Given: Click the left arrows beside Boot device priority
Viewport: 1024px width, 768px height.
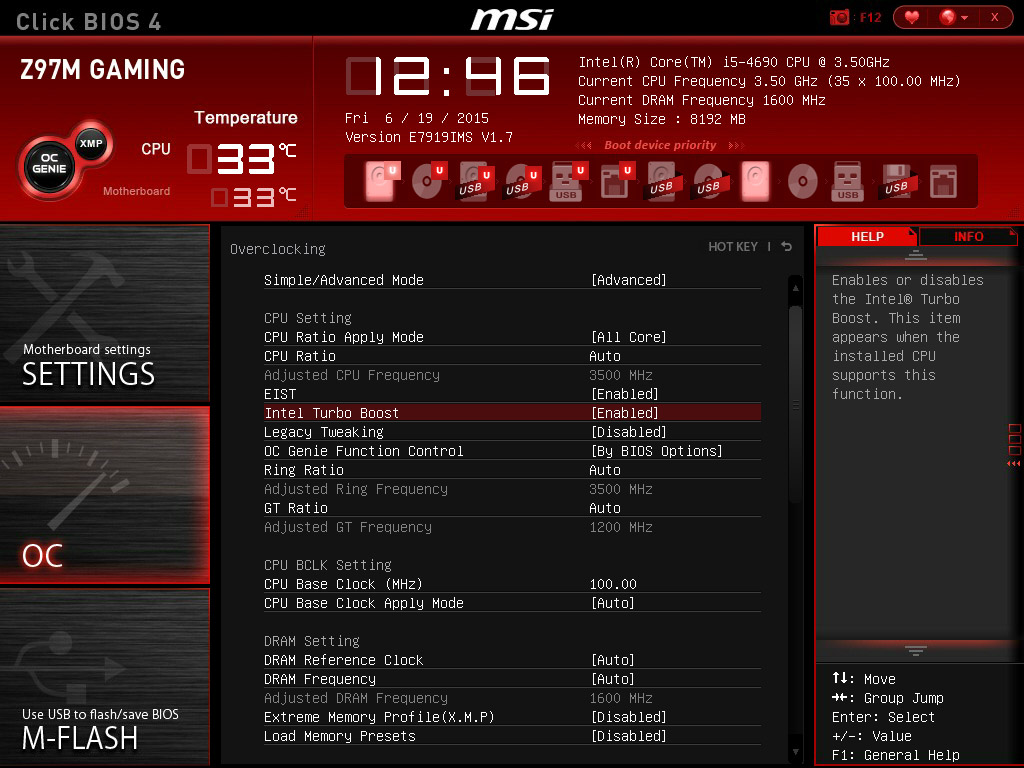Looking at the screenshot, I should (584, 146).
